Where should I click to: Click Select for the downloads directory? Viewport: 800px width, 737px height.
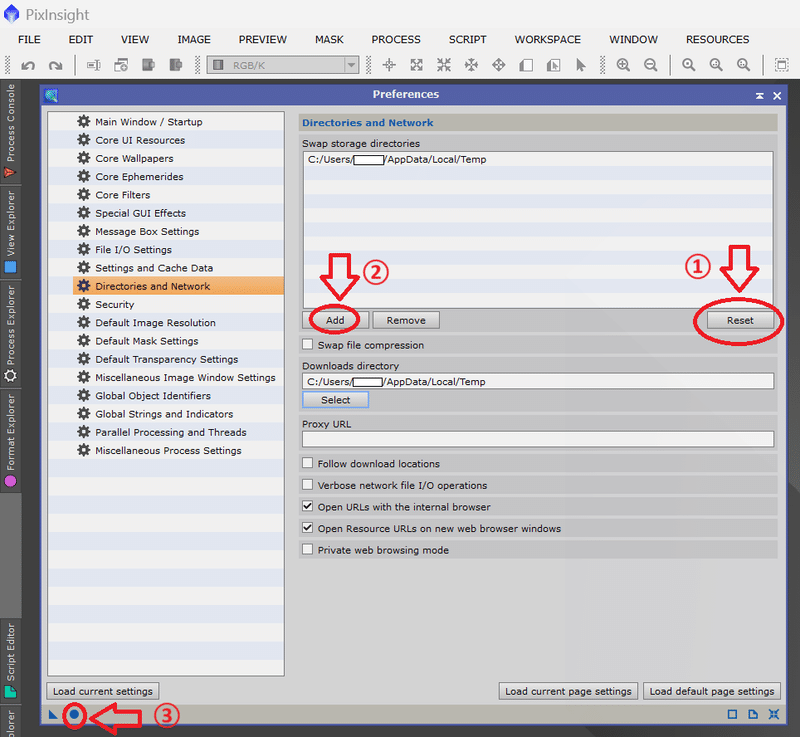pos(335,400)
